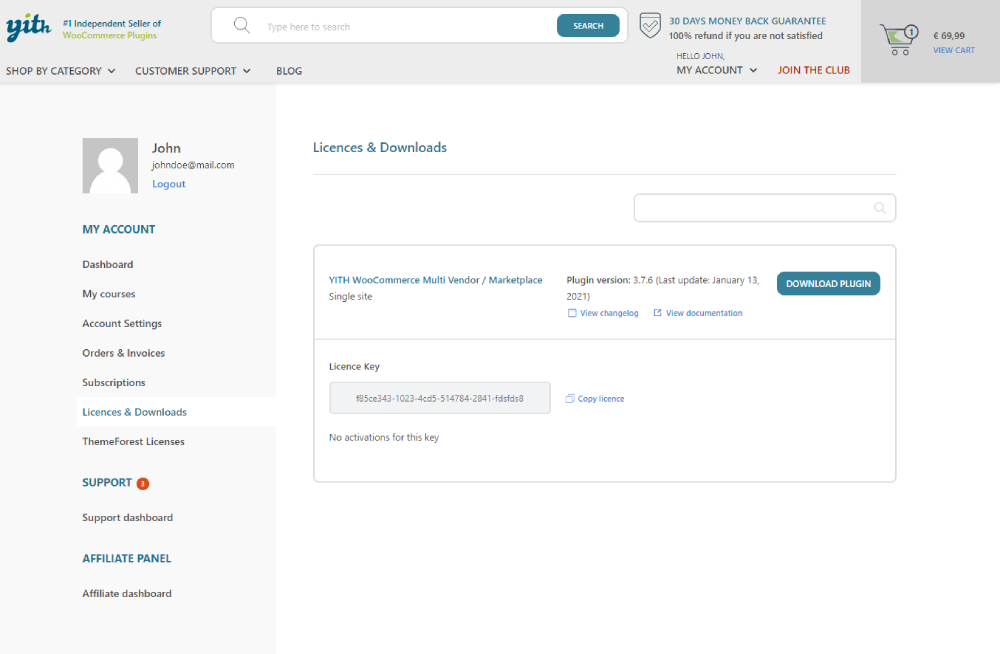Open the My Account dropdown in header
This screenshot has height=654, width=1000.
(x=717, y=70)
